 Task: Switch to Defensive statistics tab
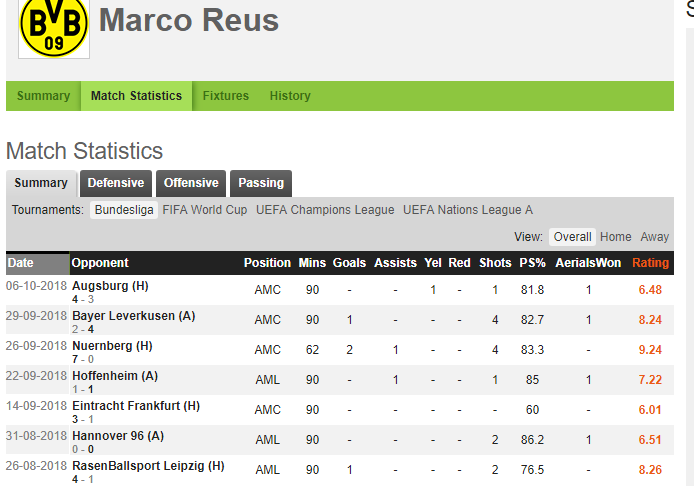116,183
